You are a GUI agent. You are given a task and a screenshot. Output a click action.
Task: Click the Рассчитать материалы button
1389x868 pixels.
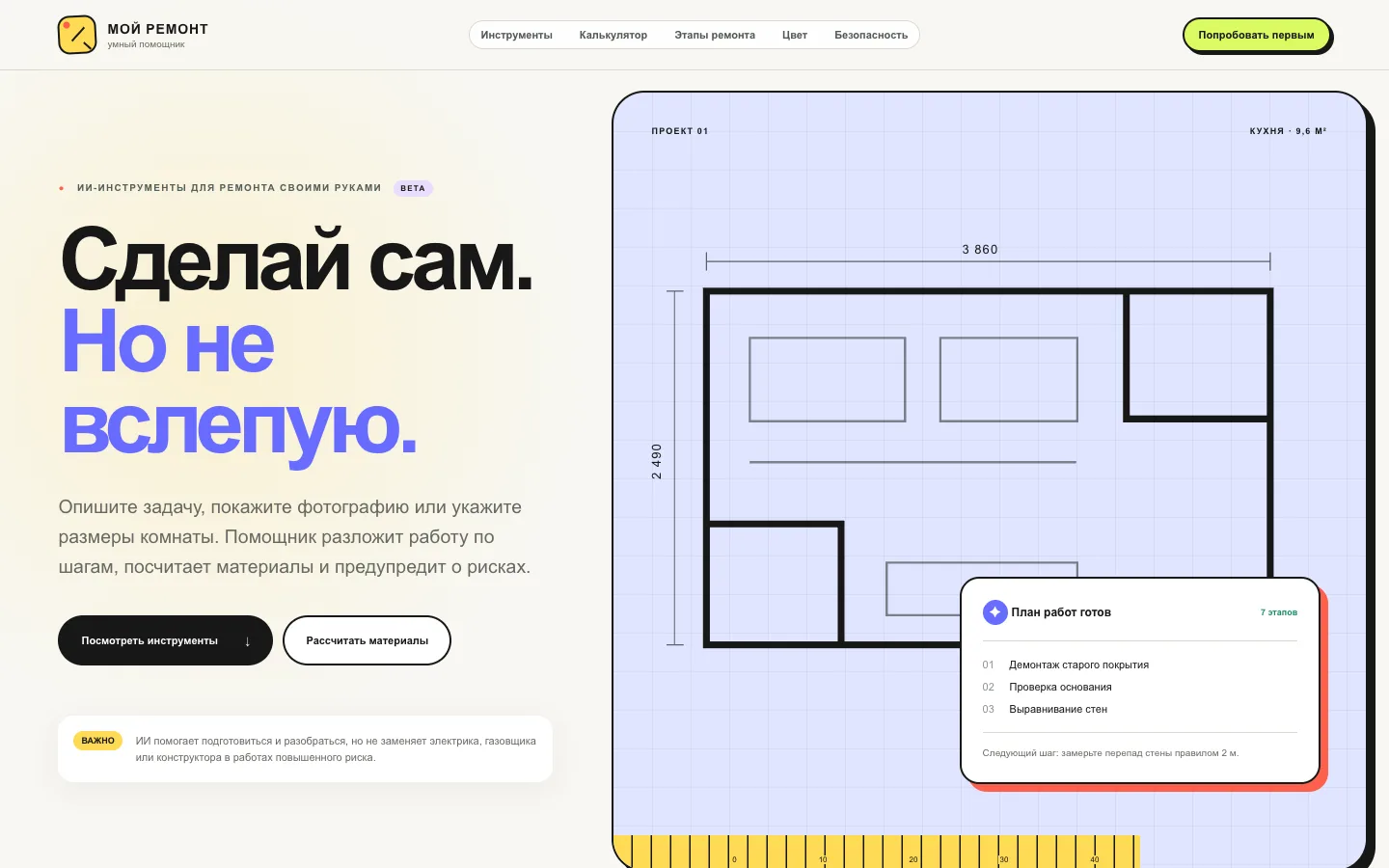click(x=367, y=640)
